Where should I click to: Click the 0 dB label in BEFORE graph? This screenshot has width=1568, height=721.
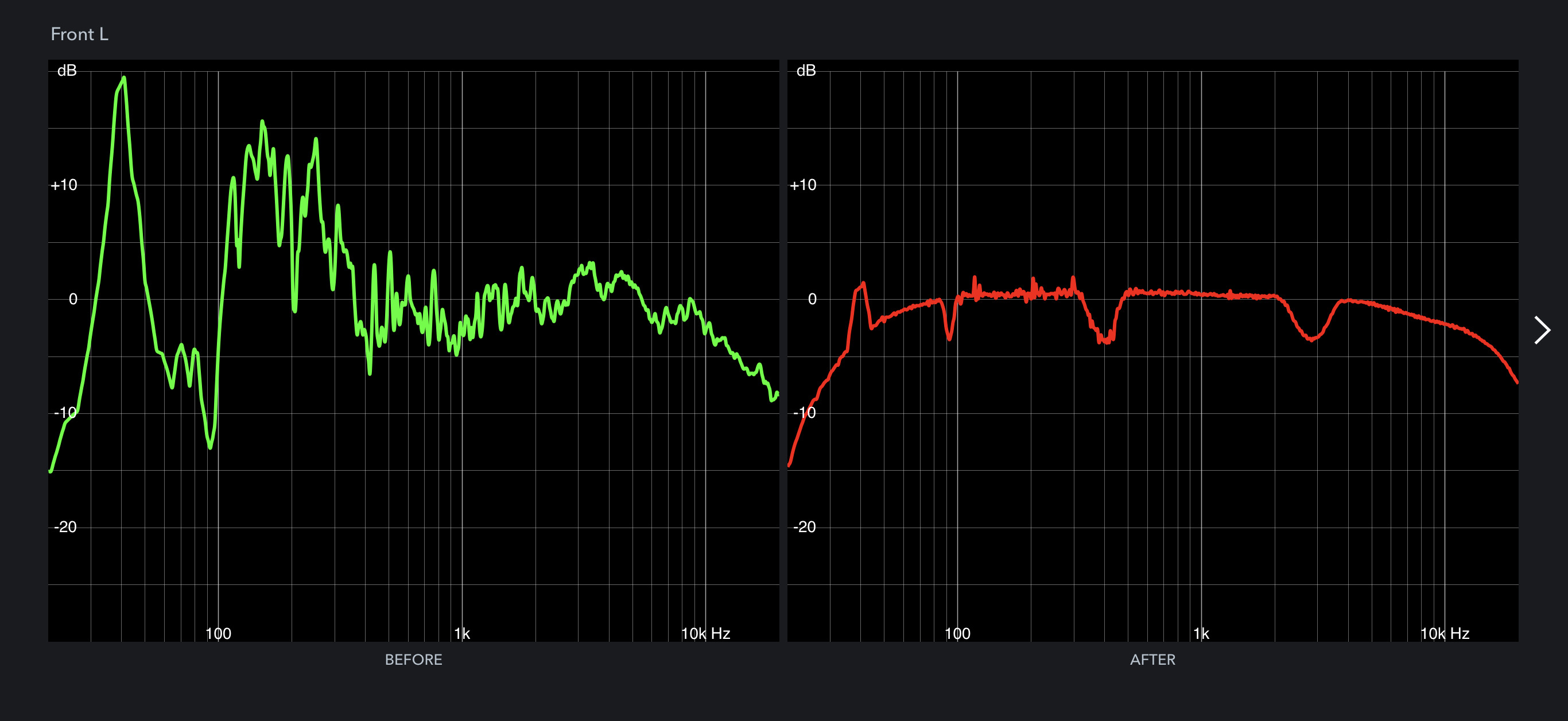point(73,299)
